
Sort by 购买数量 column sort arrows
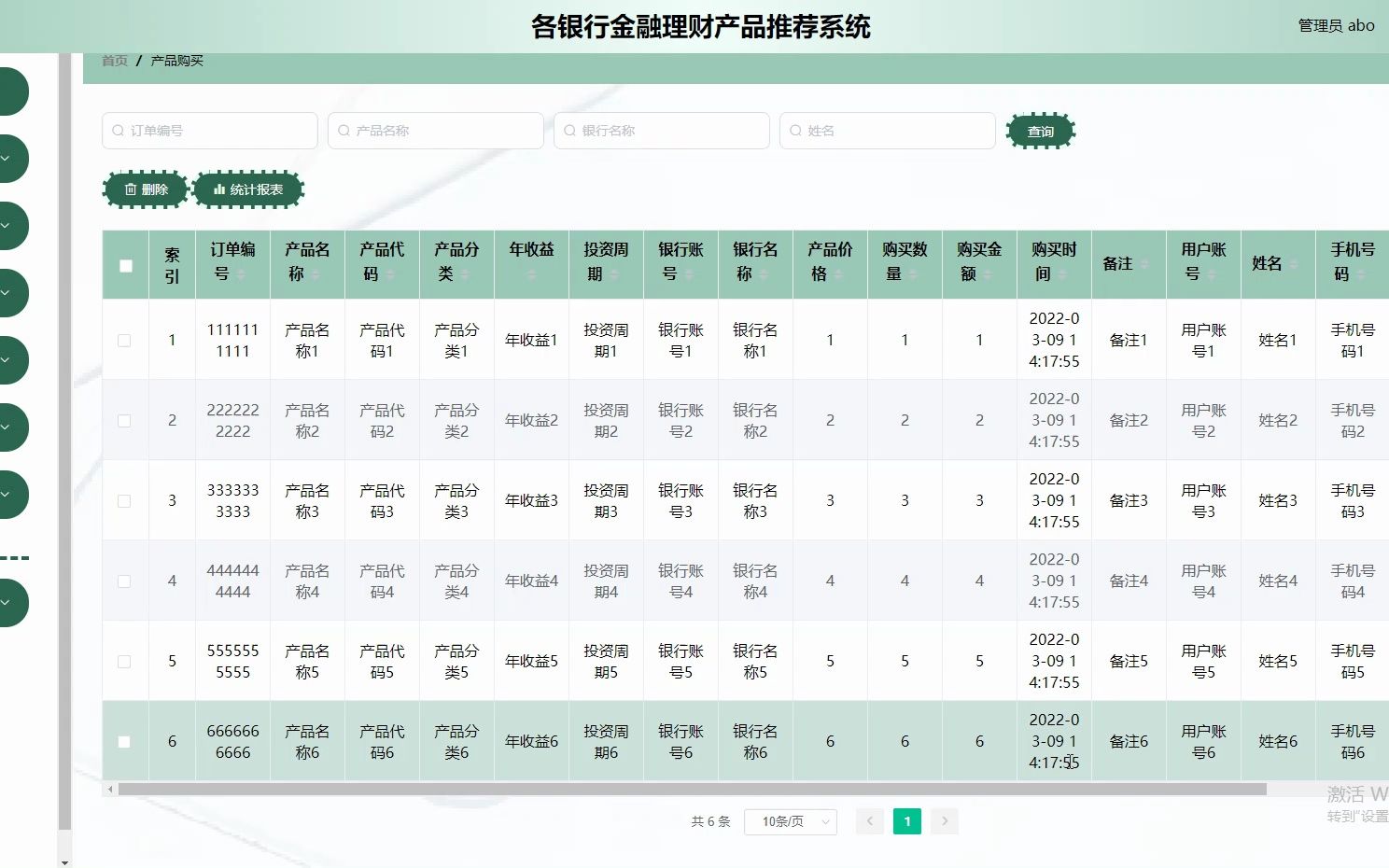click(x=913, y=274)
